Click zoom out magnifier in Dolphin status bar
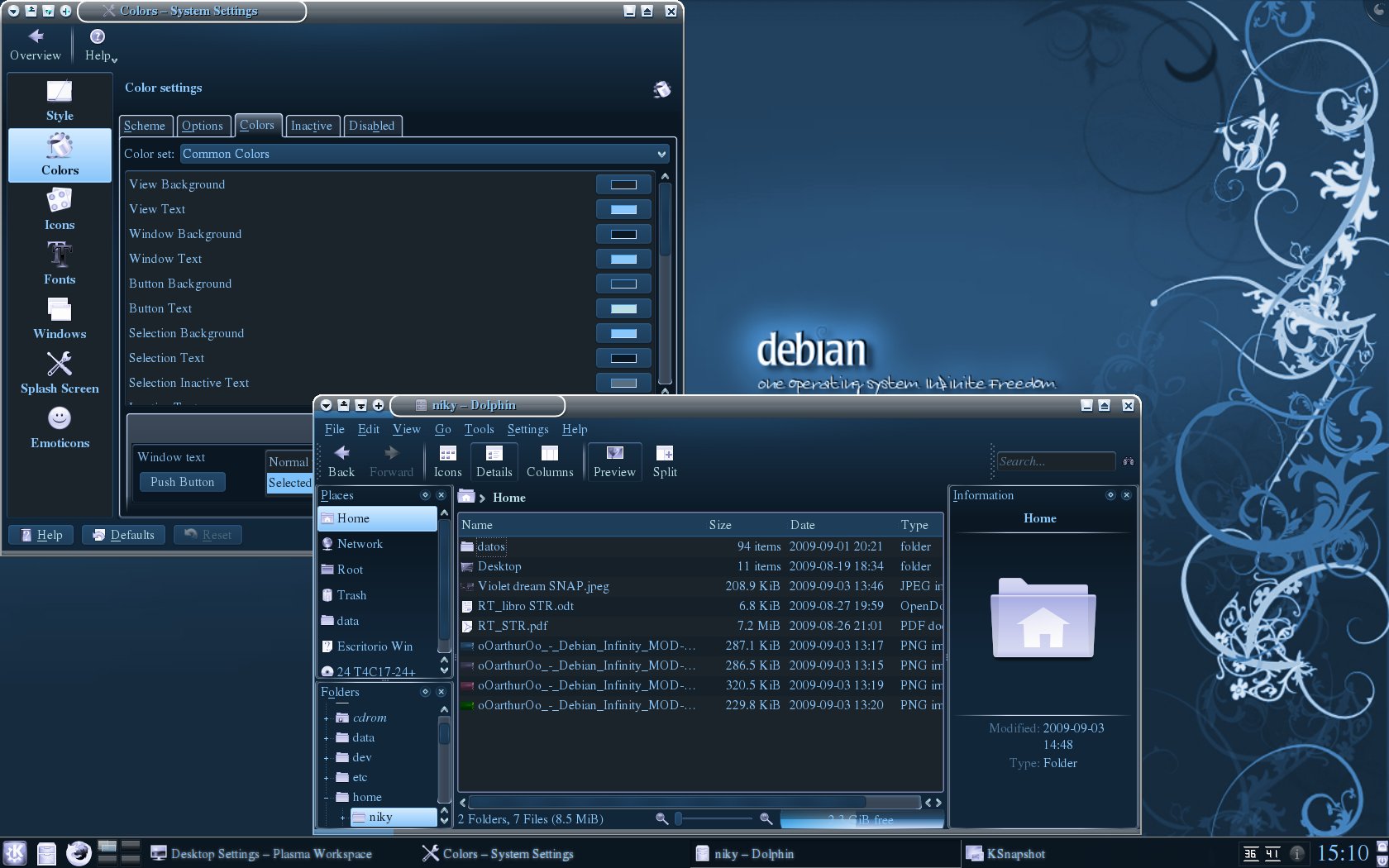Screen dimensions: 1389x868 click(x=661, y=818)
